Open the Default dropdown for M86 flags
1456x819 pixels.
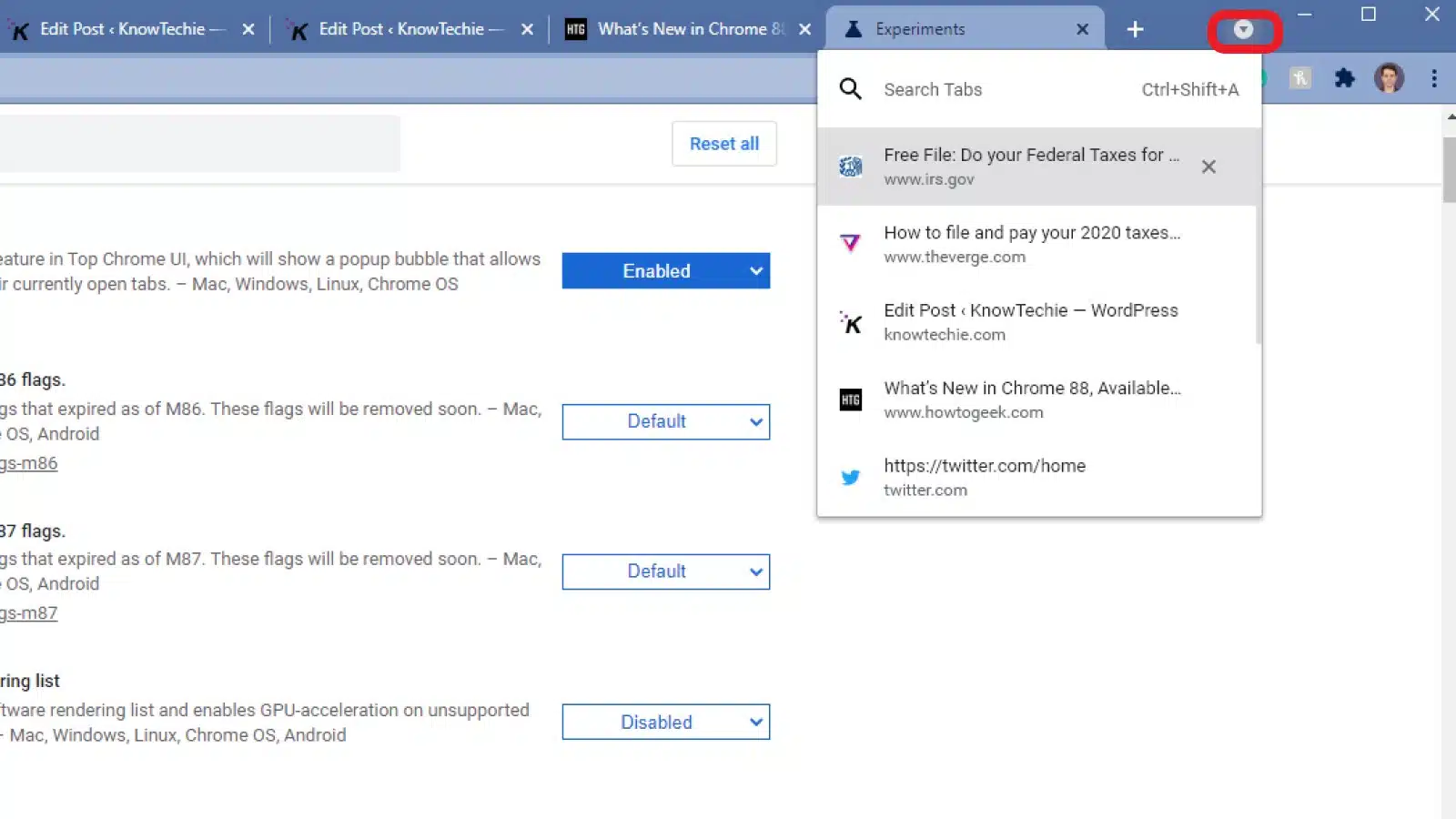(x=665, y=421)
